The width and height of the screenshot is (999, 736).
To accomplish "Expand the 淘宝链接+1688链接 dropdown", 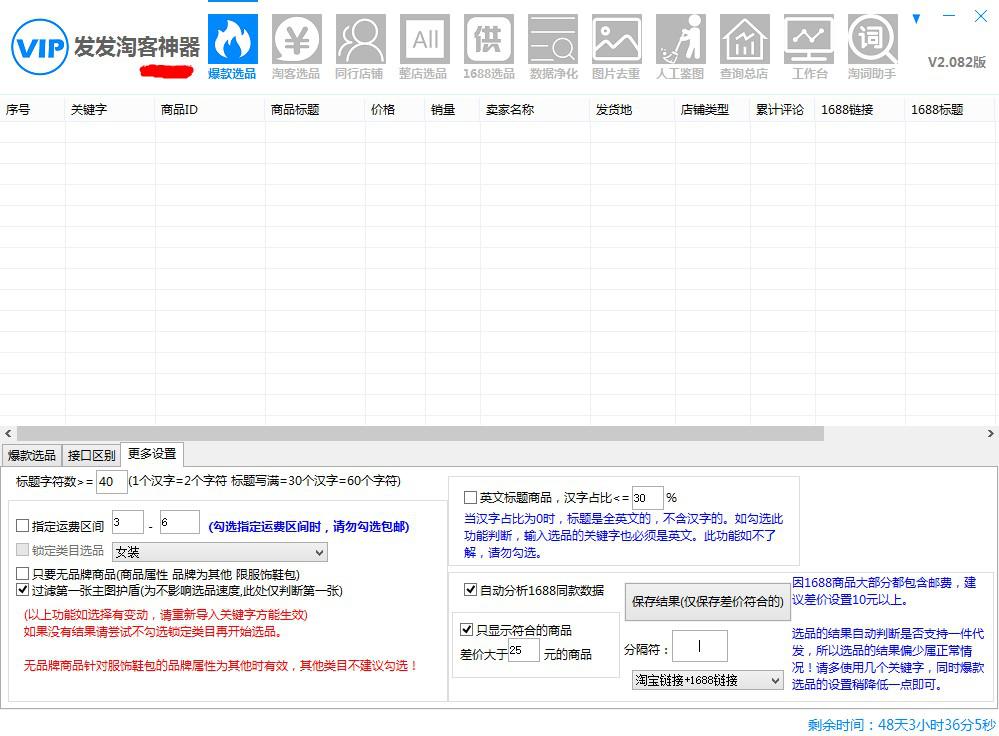I will [707, 679].
